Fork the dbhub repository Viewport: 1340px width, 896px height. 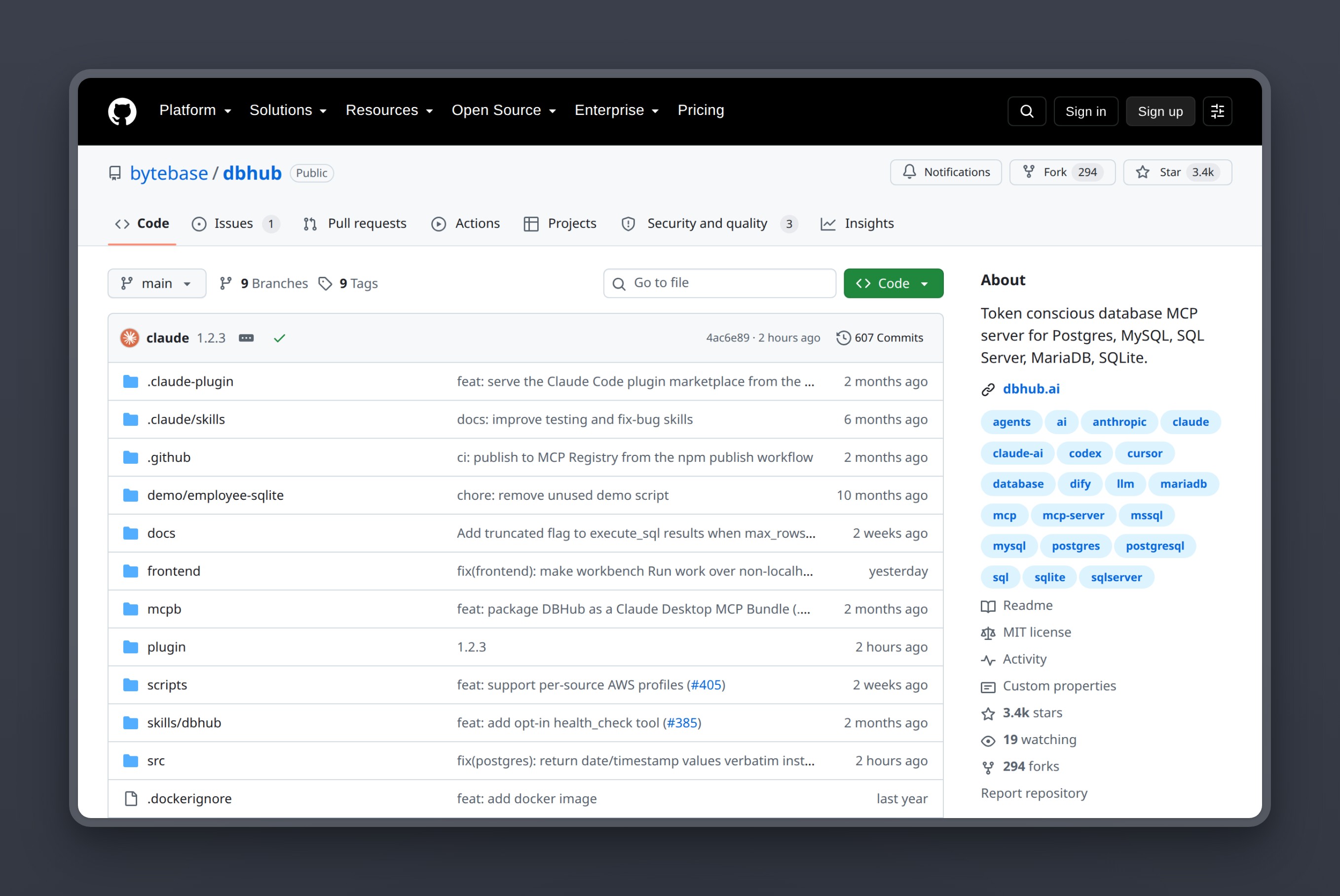coord(1062,172)
